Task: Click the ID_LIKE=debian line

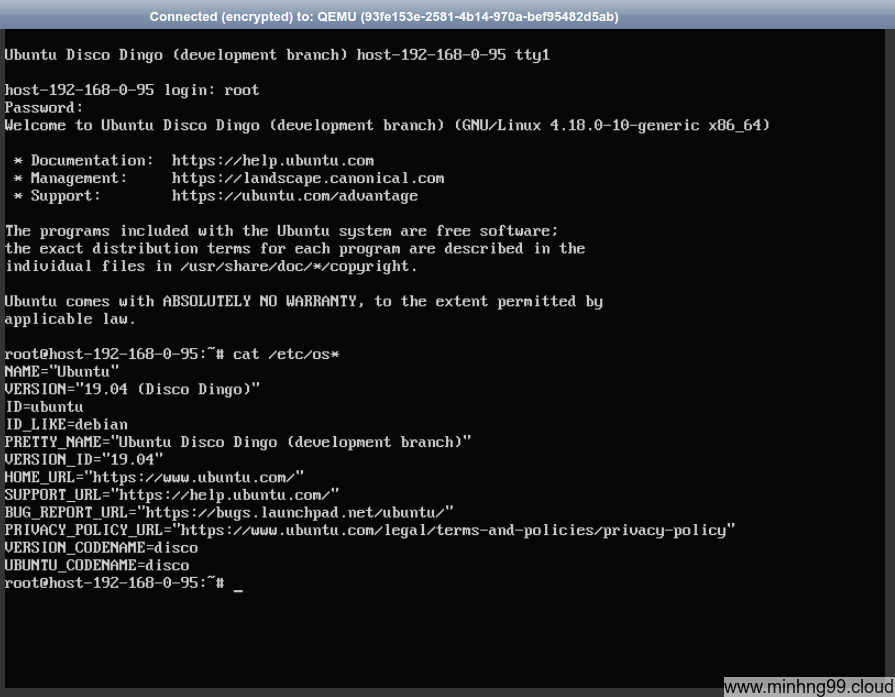Action: point(66,425)
